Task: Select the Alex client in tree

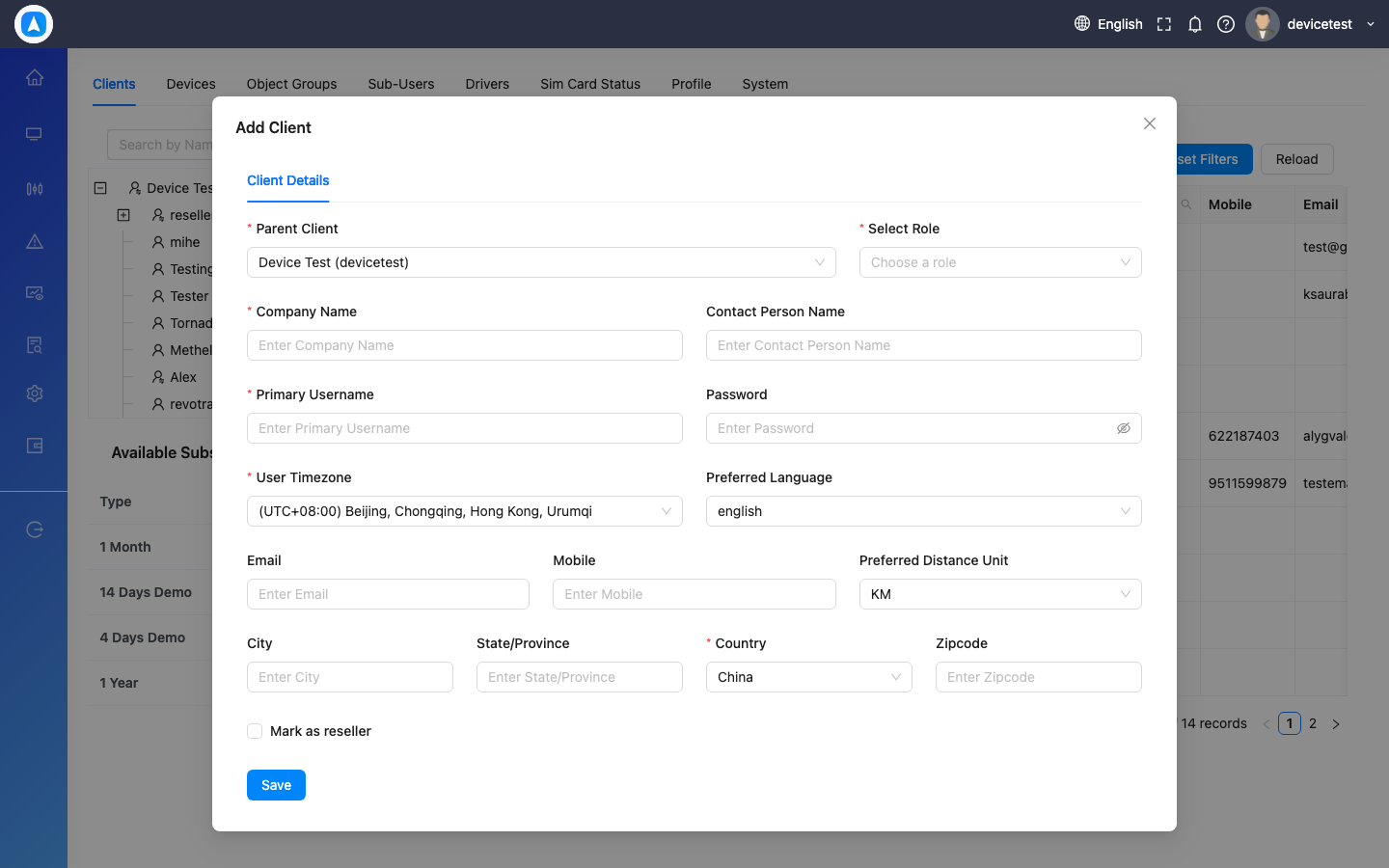Action: coord(183,377)
